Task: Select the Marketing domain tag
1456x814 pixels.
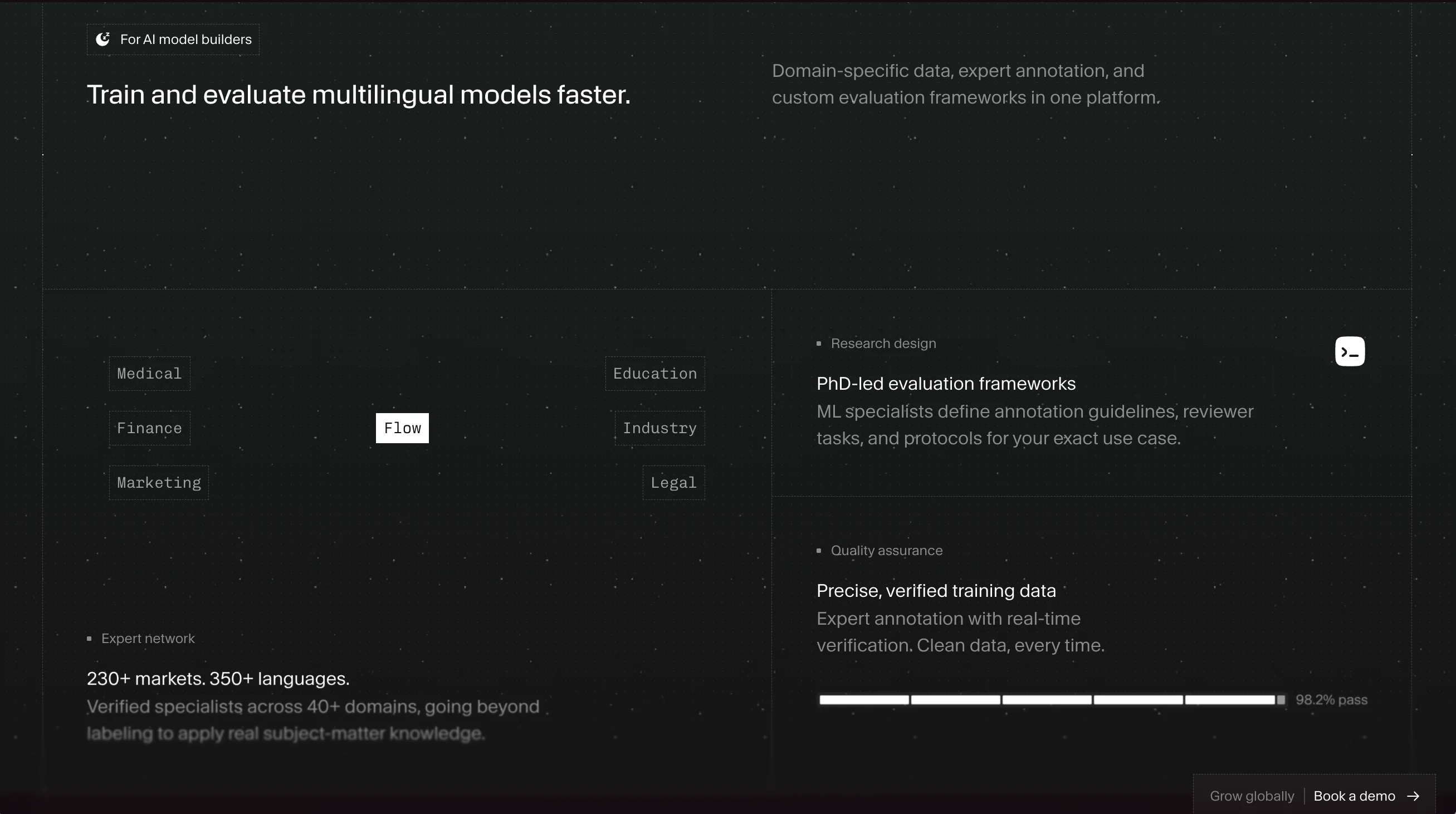Action: 159,482
